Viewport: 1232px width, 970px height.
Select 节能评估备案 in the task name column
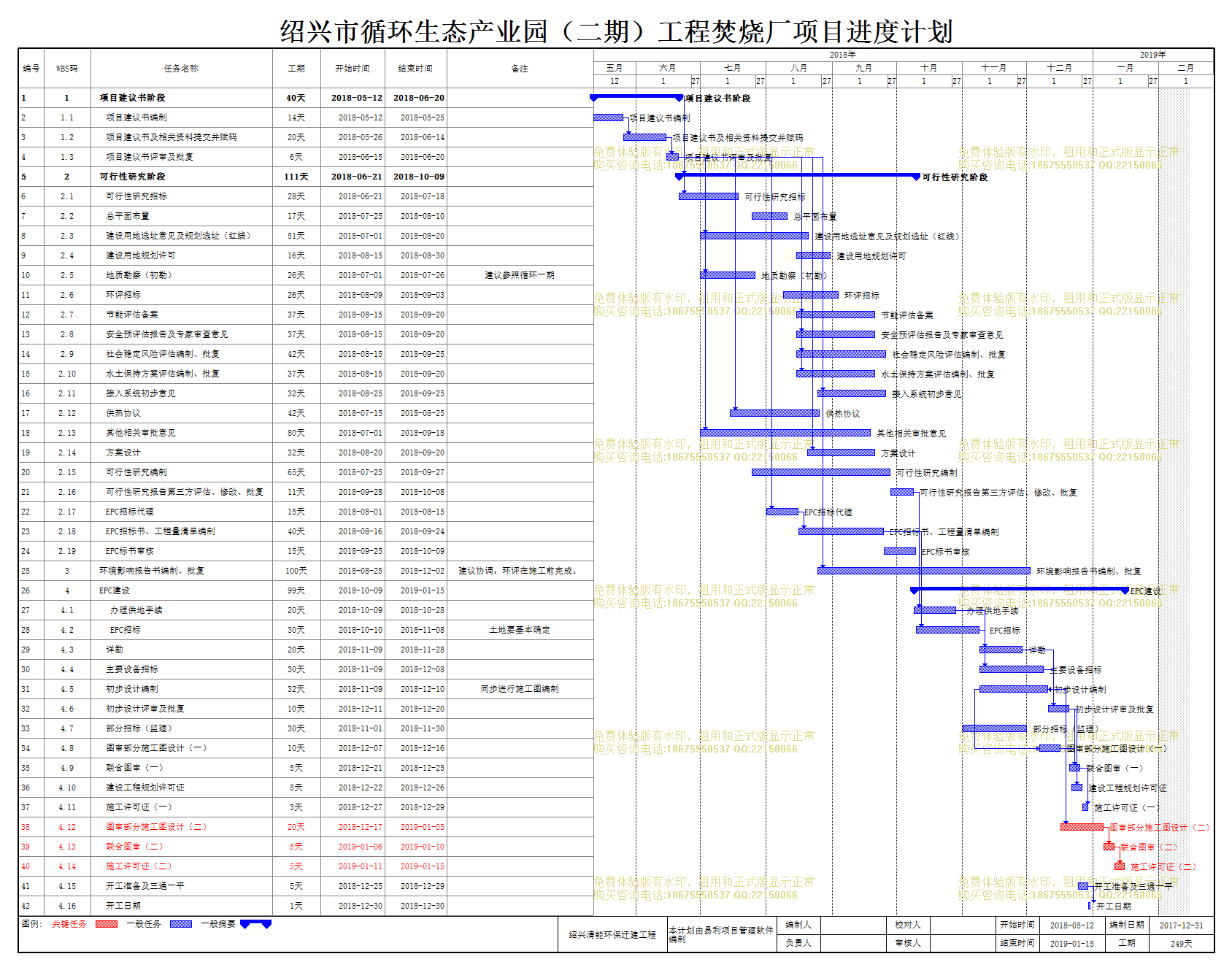coord(132,315)
